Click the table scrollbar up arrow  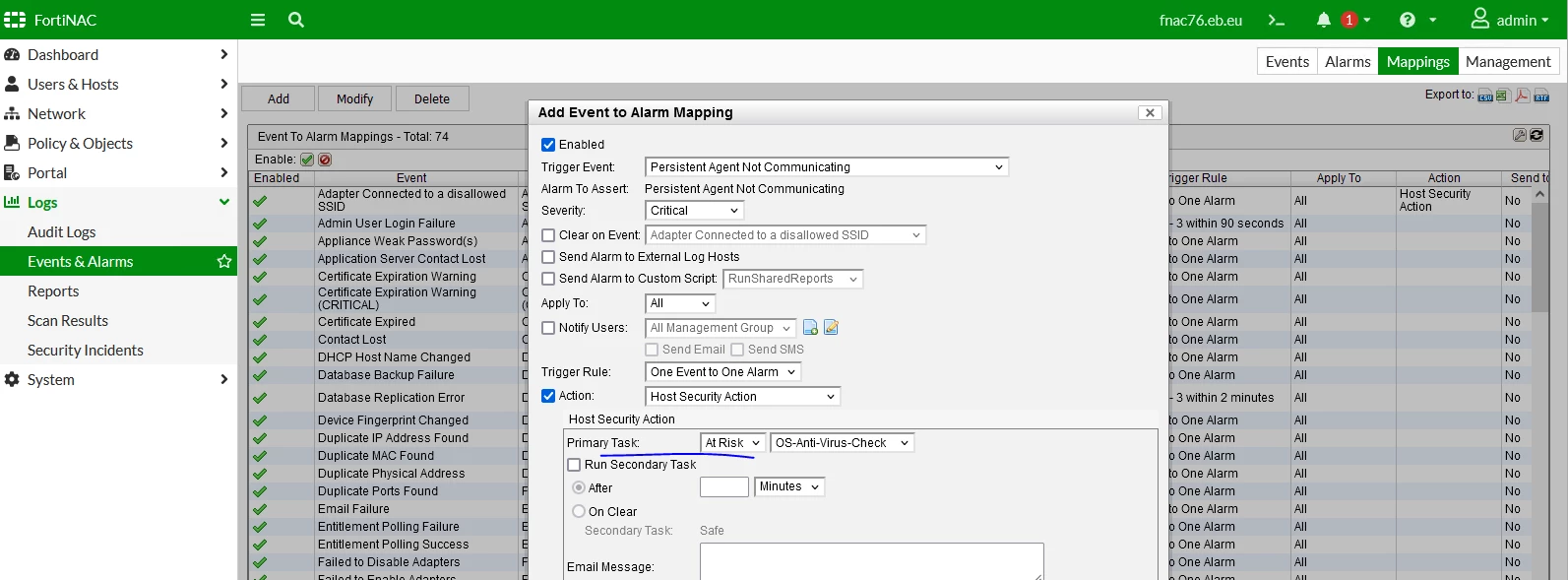pos(1540,194)
